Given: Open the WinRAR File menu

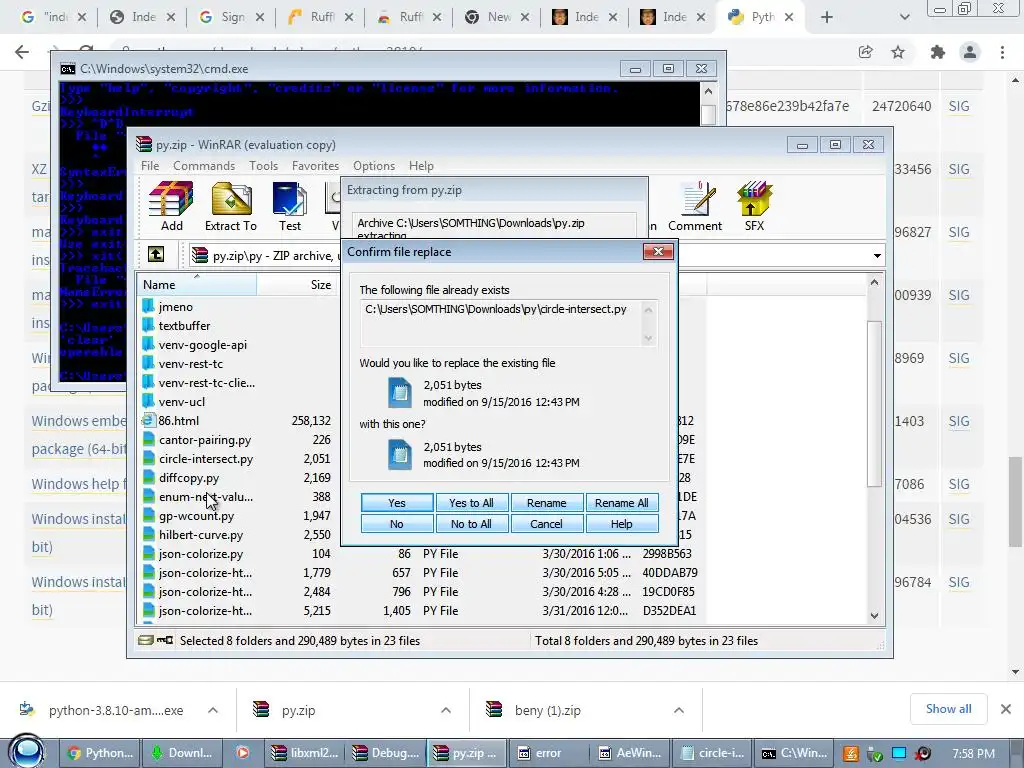Looking at the screenshot, I should click(150, 166).
